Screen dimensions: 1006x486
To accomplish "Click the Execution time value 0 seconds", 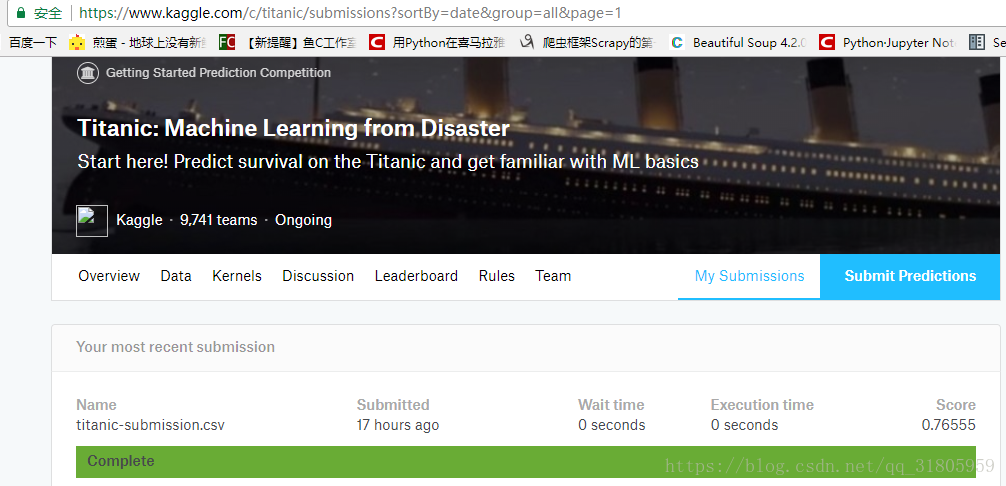I will coord(744,425).
